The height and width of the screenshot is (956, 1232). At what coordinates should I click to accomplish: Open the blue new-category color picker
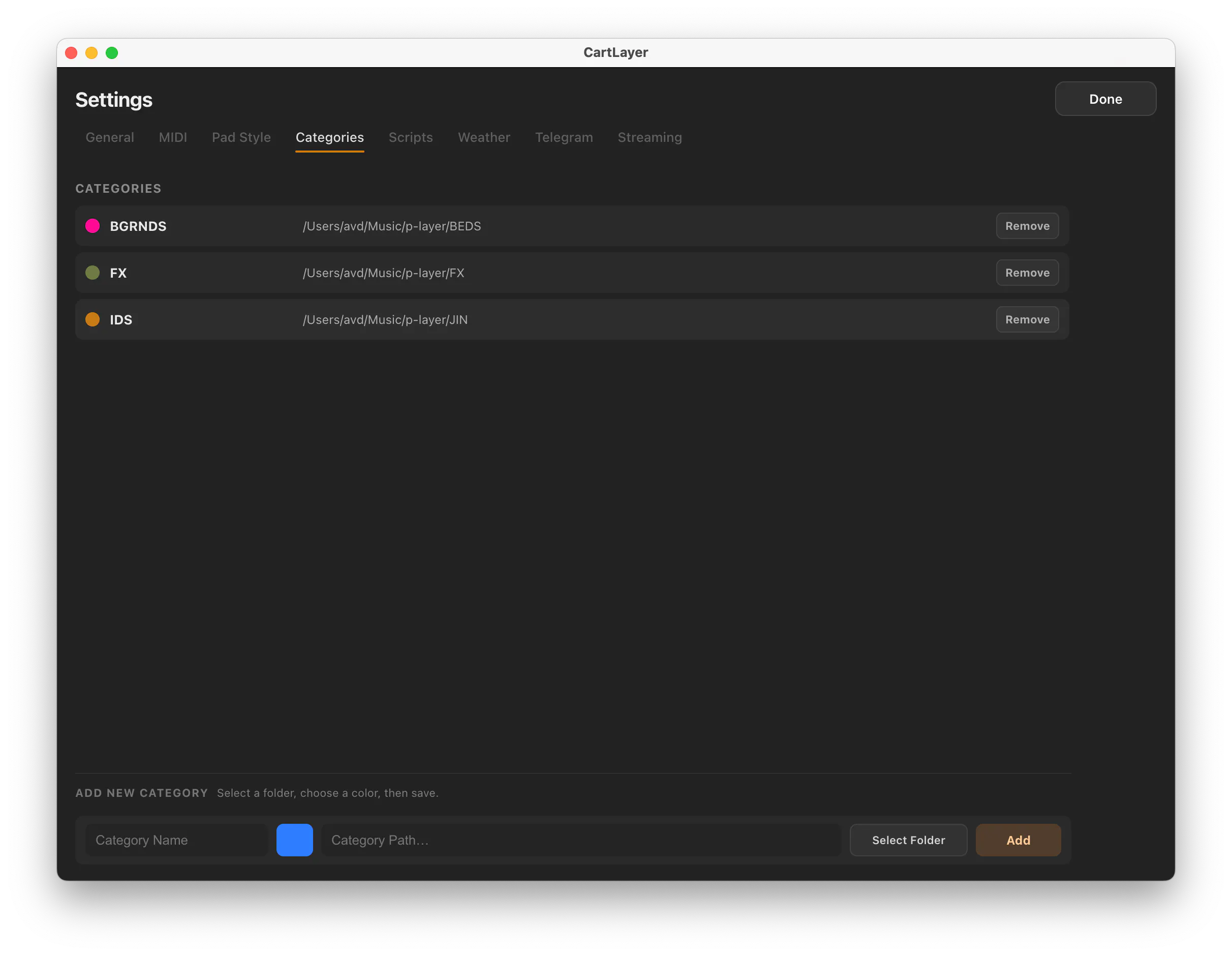pyautogui.click(x=294, y=840)
